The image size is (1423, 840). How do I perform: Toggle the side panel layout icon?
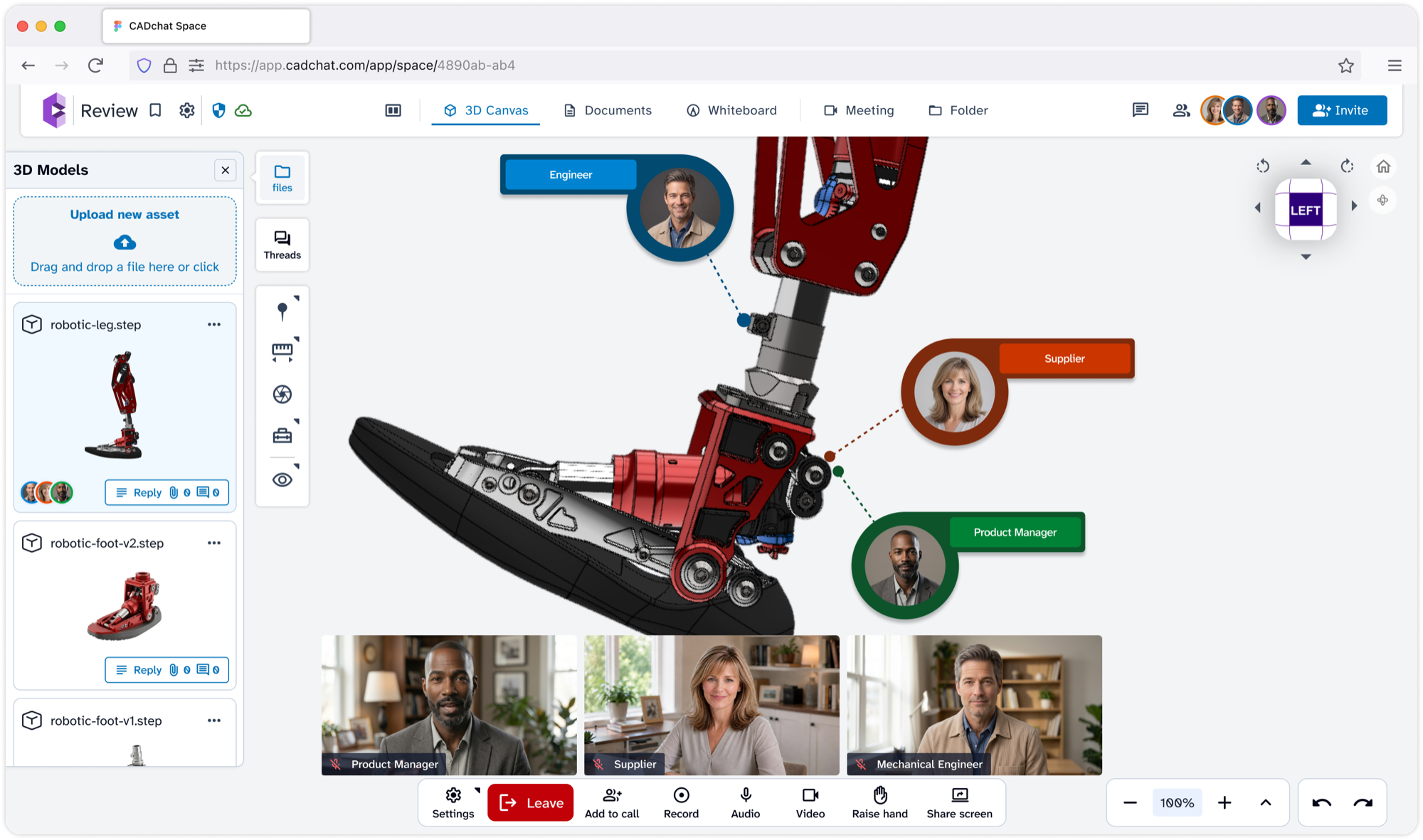pos(393,110)
